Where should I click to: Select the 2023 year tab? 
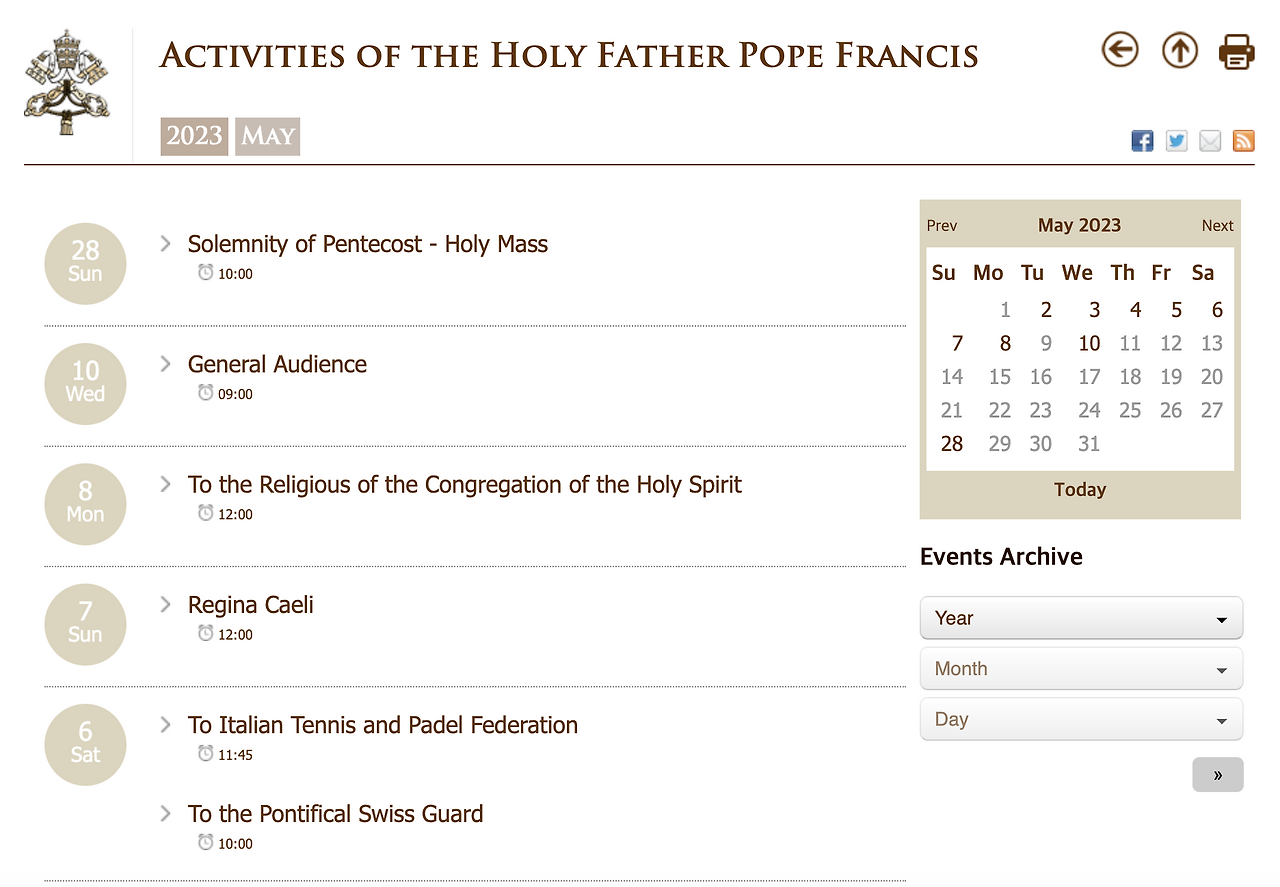click(194, 136)
